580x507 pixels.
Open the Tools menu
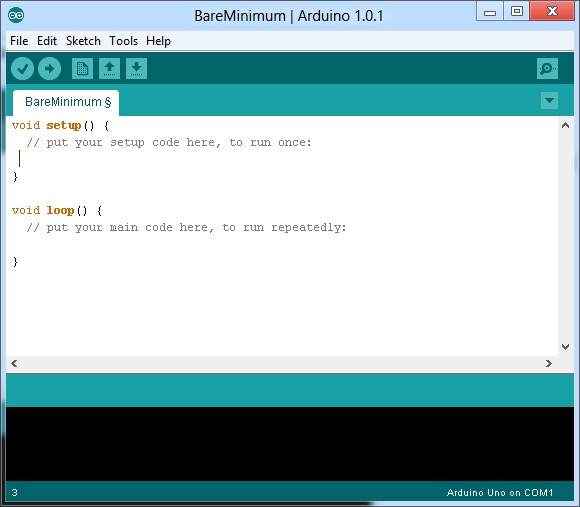pos(124,41)
